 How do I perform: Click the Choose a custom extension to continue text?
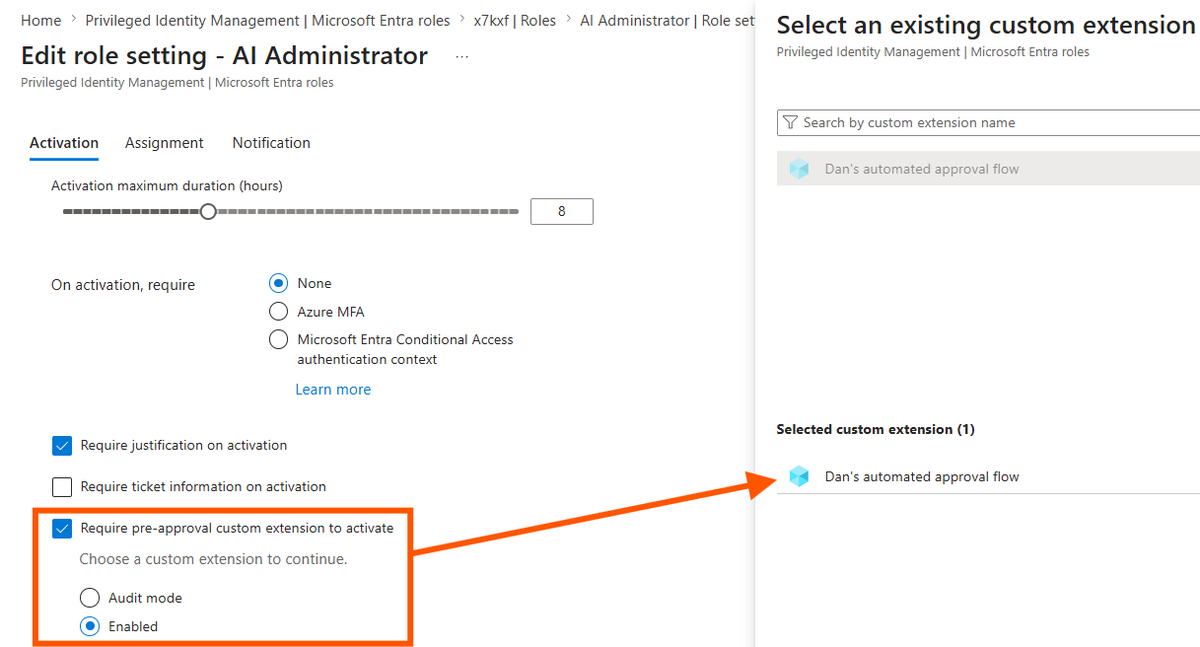[x=213, y=559]
